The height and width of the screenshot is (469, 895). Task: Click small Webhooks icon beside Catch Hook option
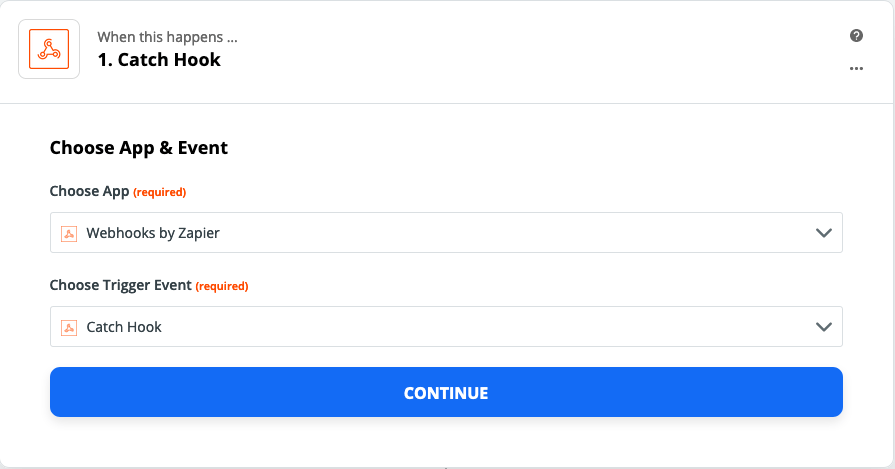click(x=69, y=328)
